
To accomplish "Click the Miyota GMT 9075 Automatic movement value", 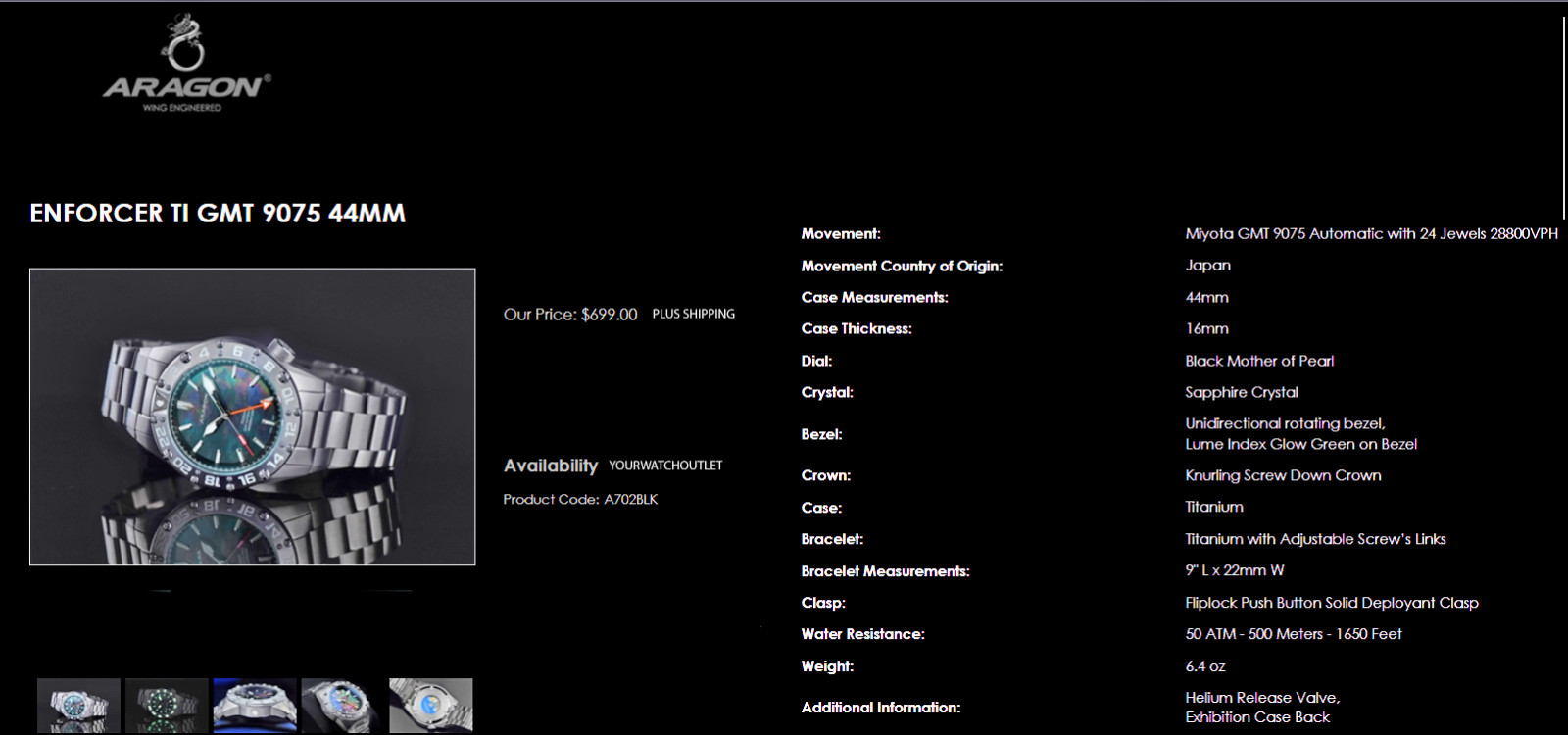I will pyautogui.click(x=1371, y=234).
